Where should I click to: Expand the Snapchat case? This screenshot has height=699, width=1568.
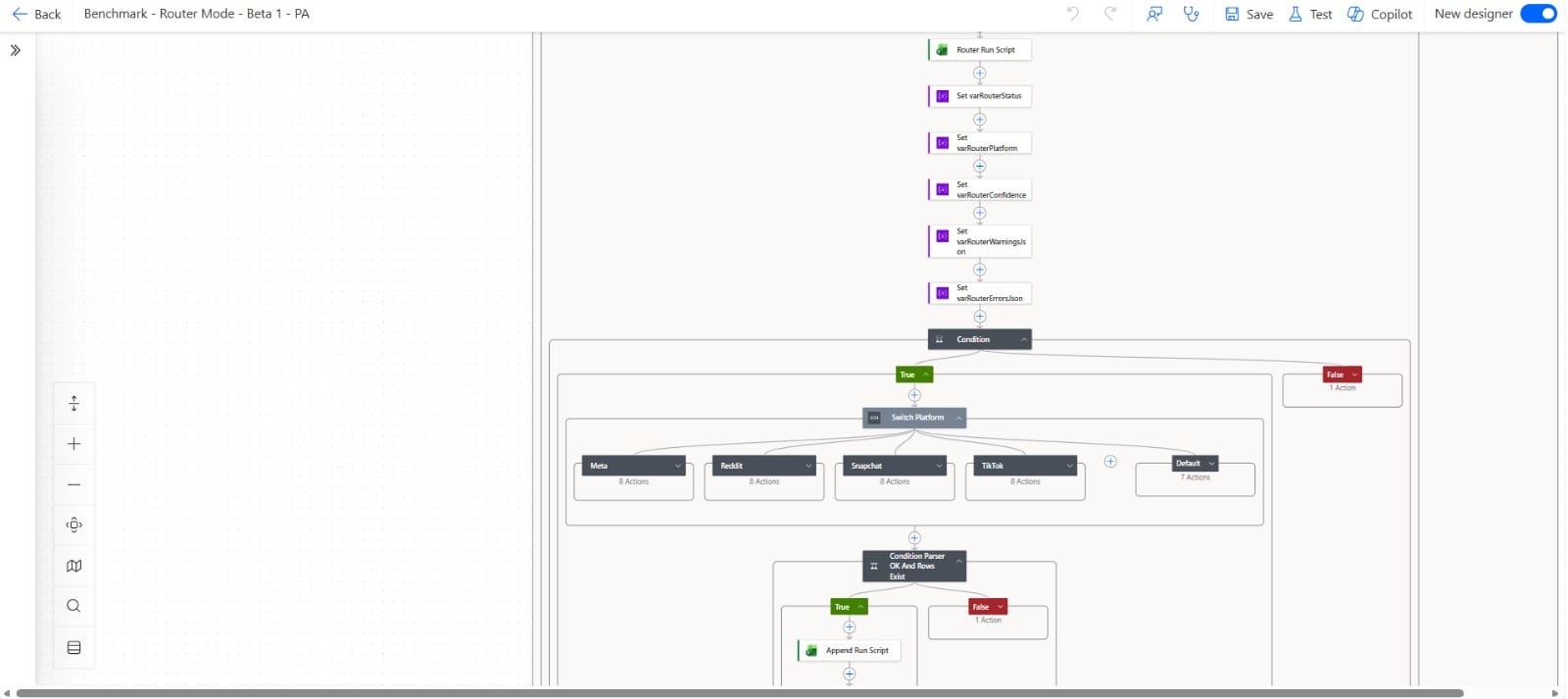[x=939, y=466]
